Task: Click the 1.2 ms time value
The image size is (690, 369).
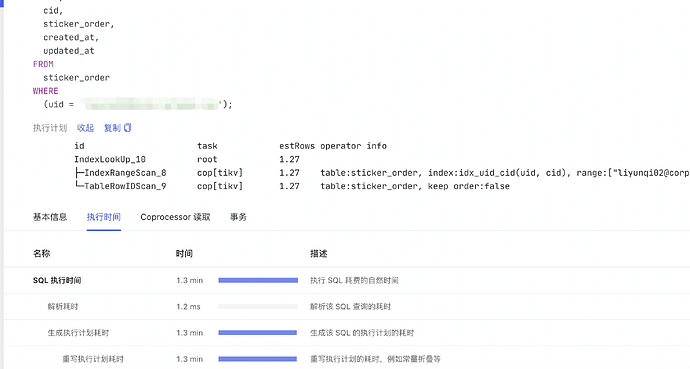Action: click(x=188, y=307)
